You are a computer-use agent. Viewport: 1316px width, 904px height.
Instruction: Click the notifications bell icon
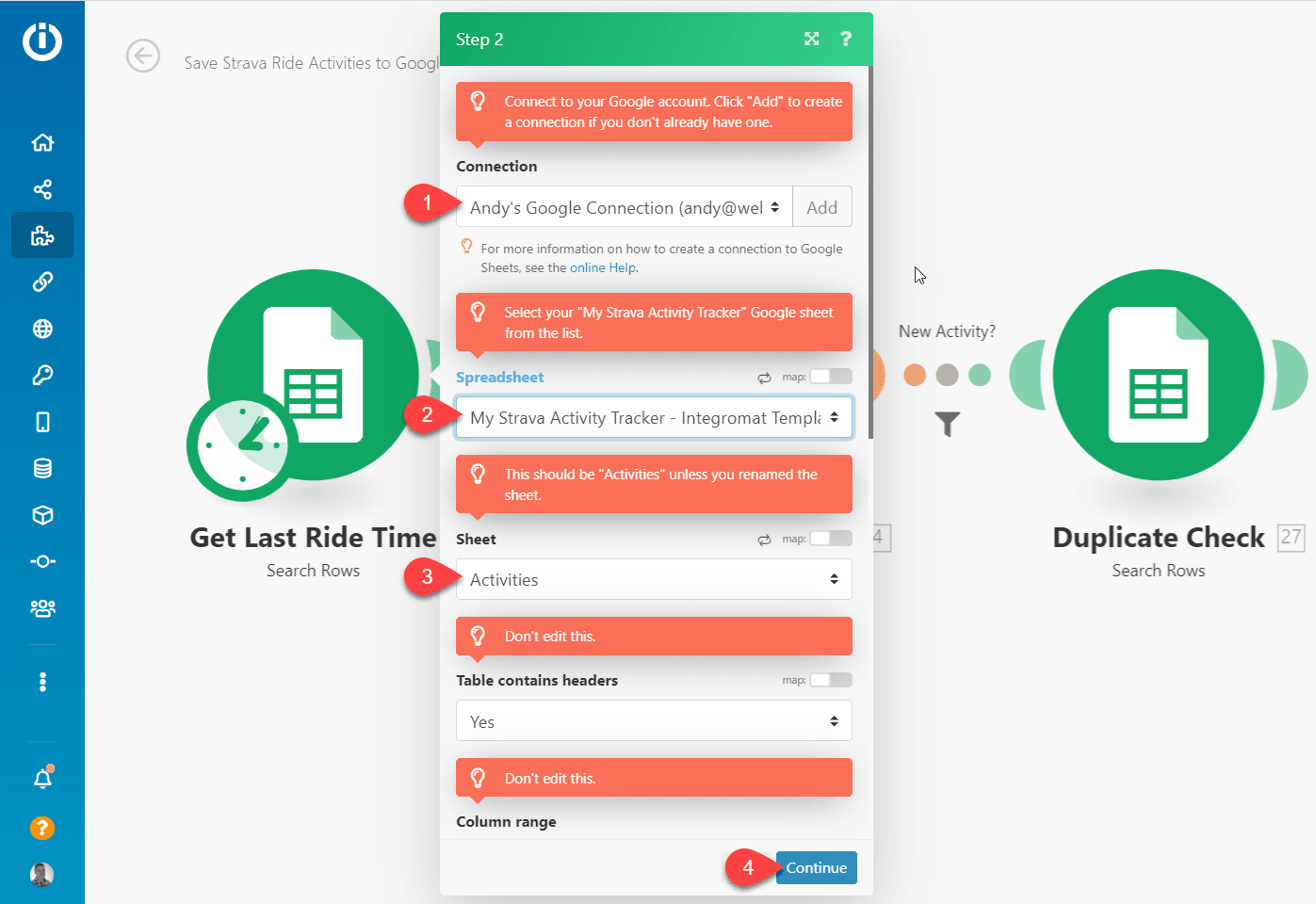(x=42, y=779)
